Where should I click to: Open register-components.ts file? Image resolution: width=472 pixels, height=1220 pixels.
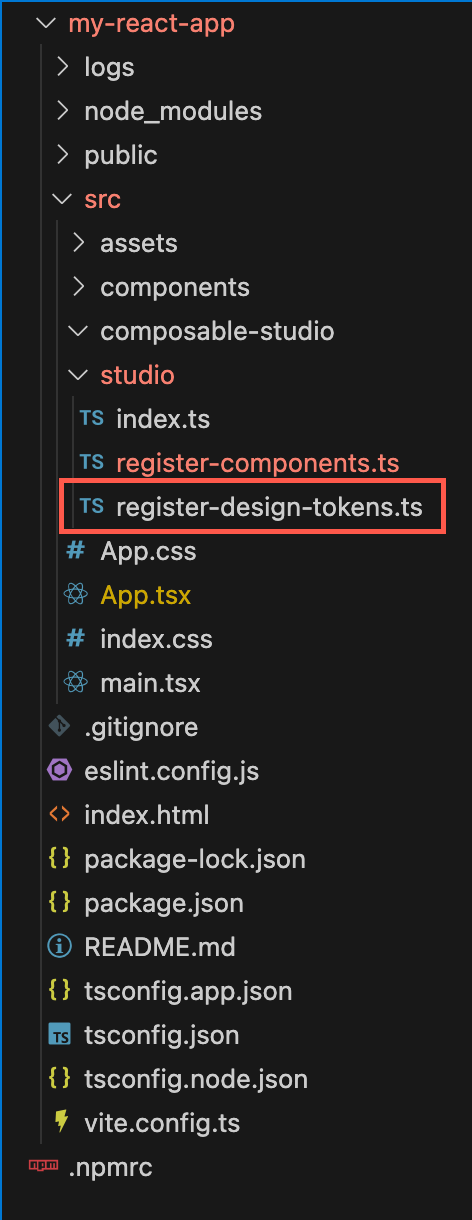click(x=258, y=464)
